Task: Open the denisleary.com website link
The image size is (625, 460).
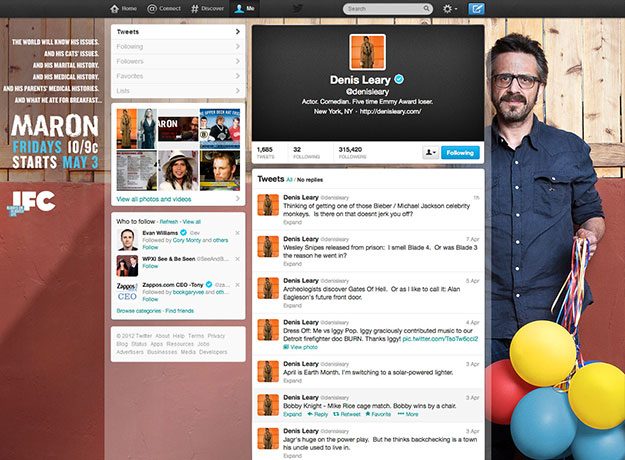Action: (x=390, y=112)
